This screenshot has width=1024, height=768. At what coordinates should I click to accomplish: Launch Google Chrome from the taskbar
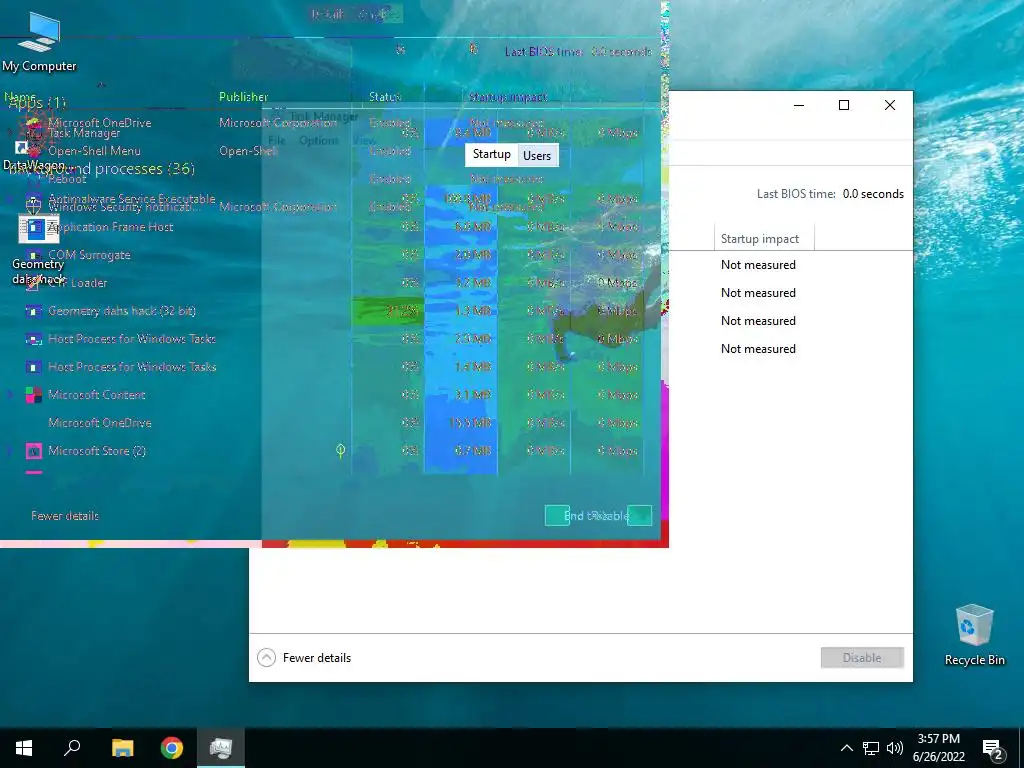[172, 748]
